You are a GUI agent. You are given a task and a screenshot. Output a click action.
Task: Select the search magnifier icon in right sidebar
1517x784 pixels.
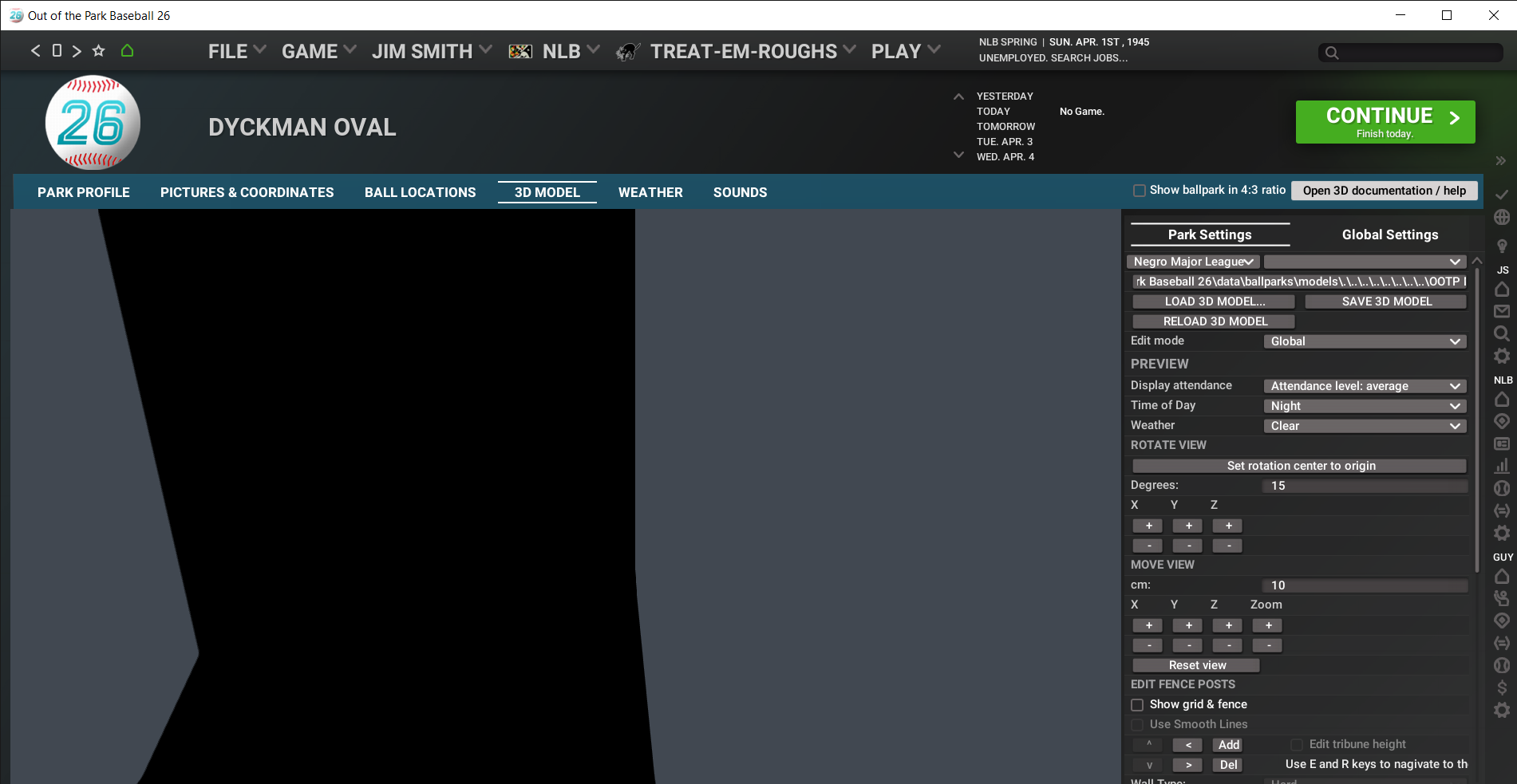pyautogui.click(x=1503, y=333)
